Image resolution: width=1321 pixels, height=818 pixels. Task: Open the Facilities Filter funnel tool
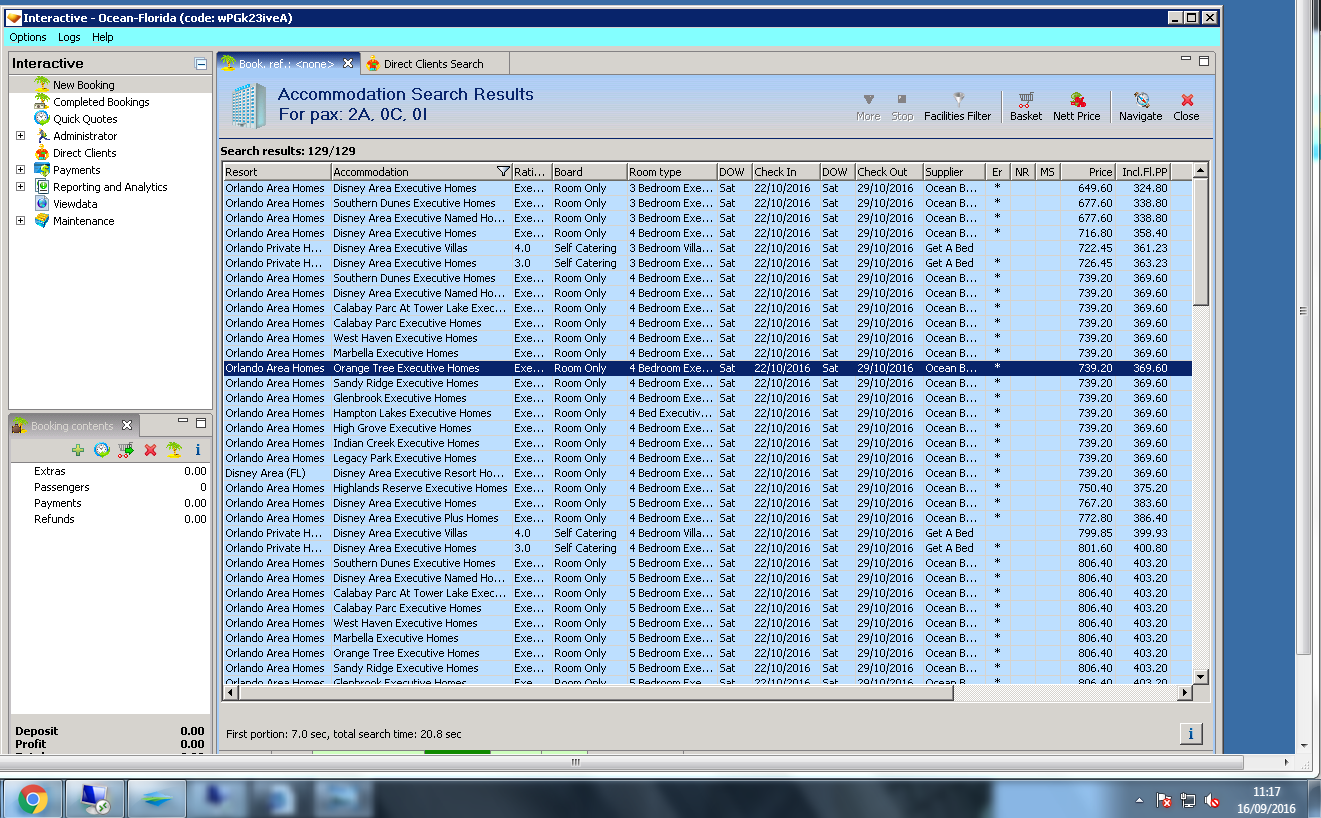[x=957, y=107]
